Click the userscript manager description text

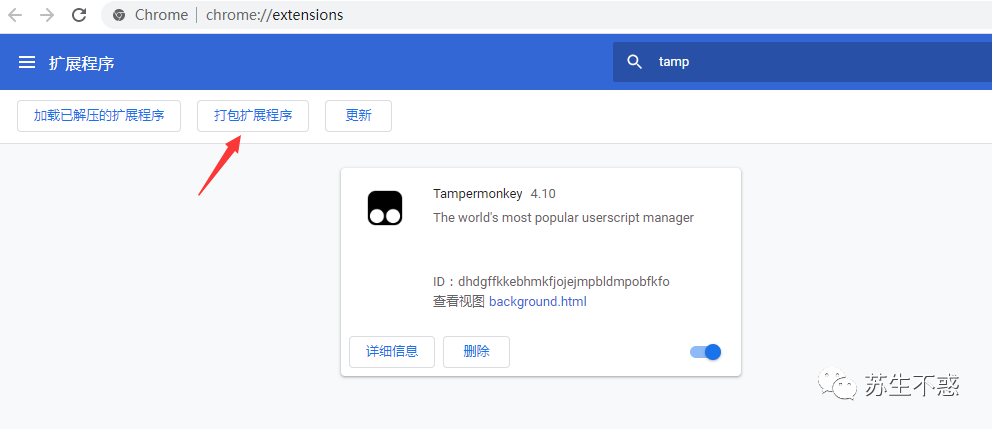(564, 218)
